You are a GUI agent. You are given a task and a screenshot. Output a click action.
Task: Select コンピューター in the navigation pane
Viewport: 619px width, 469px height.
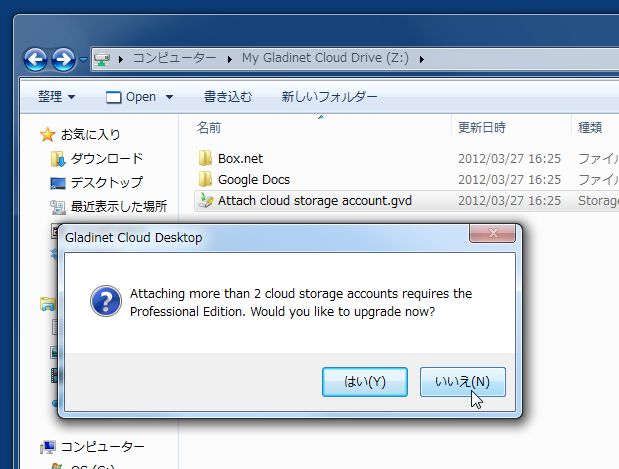pos(103,446)
